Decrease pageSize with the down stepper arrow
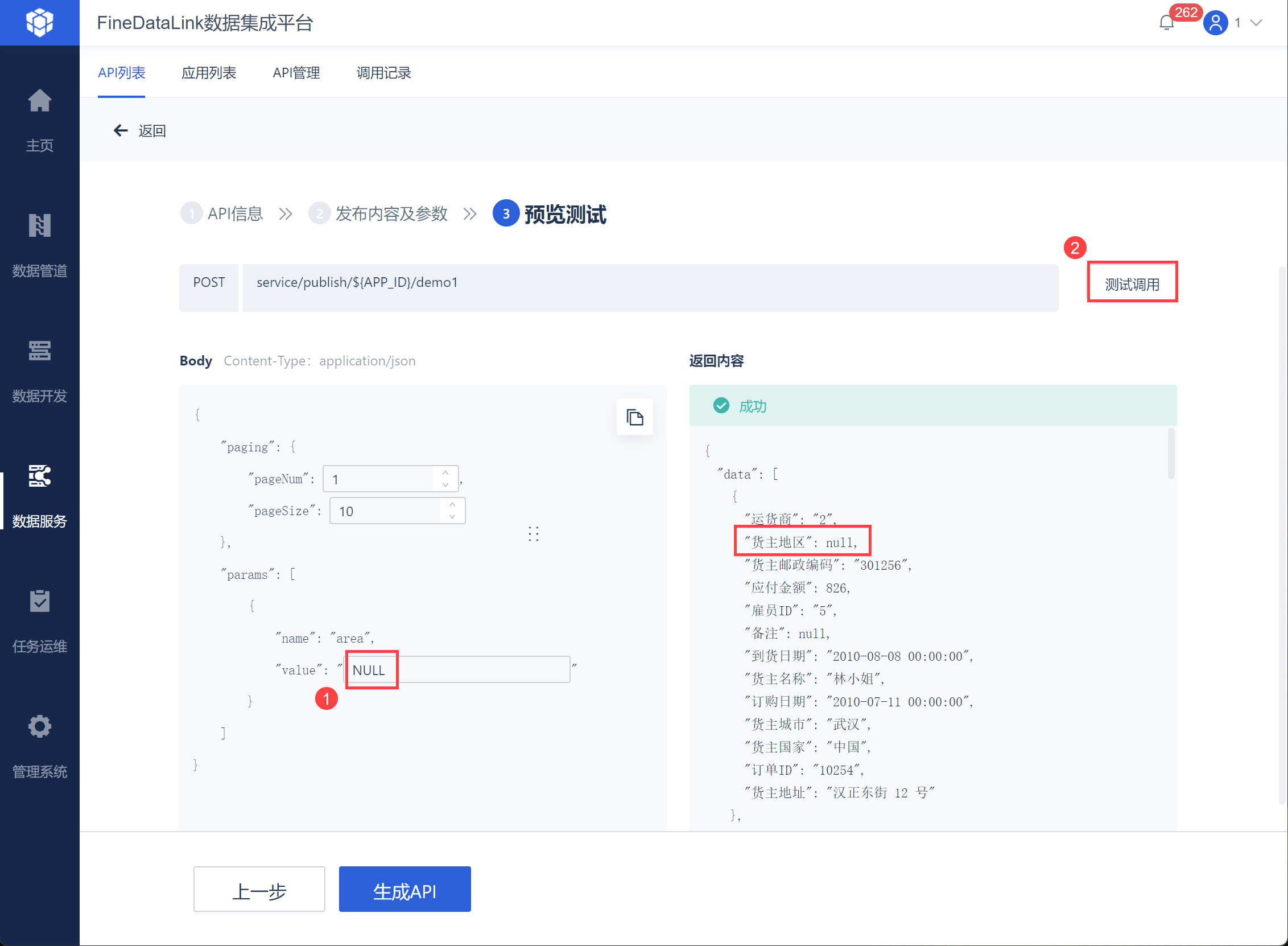 (452, 516)
